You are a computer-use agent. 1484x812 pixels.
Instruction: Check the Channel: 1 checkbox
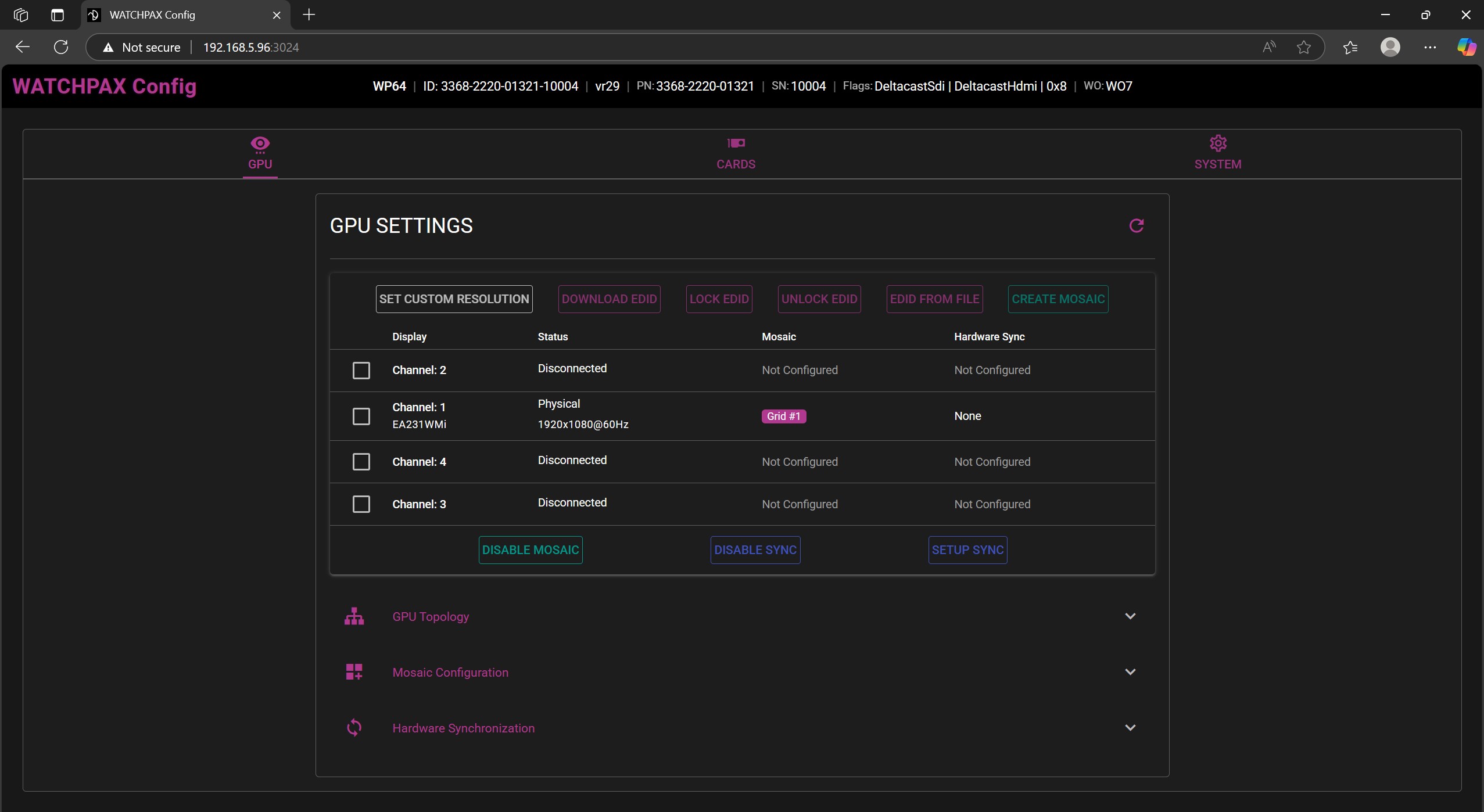360,416
